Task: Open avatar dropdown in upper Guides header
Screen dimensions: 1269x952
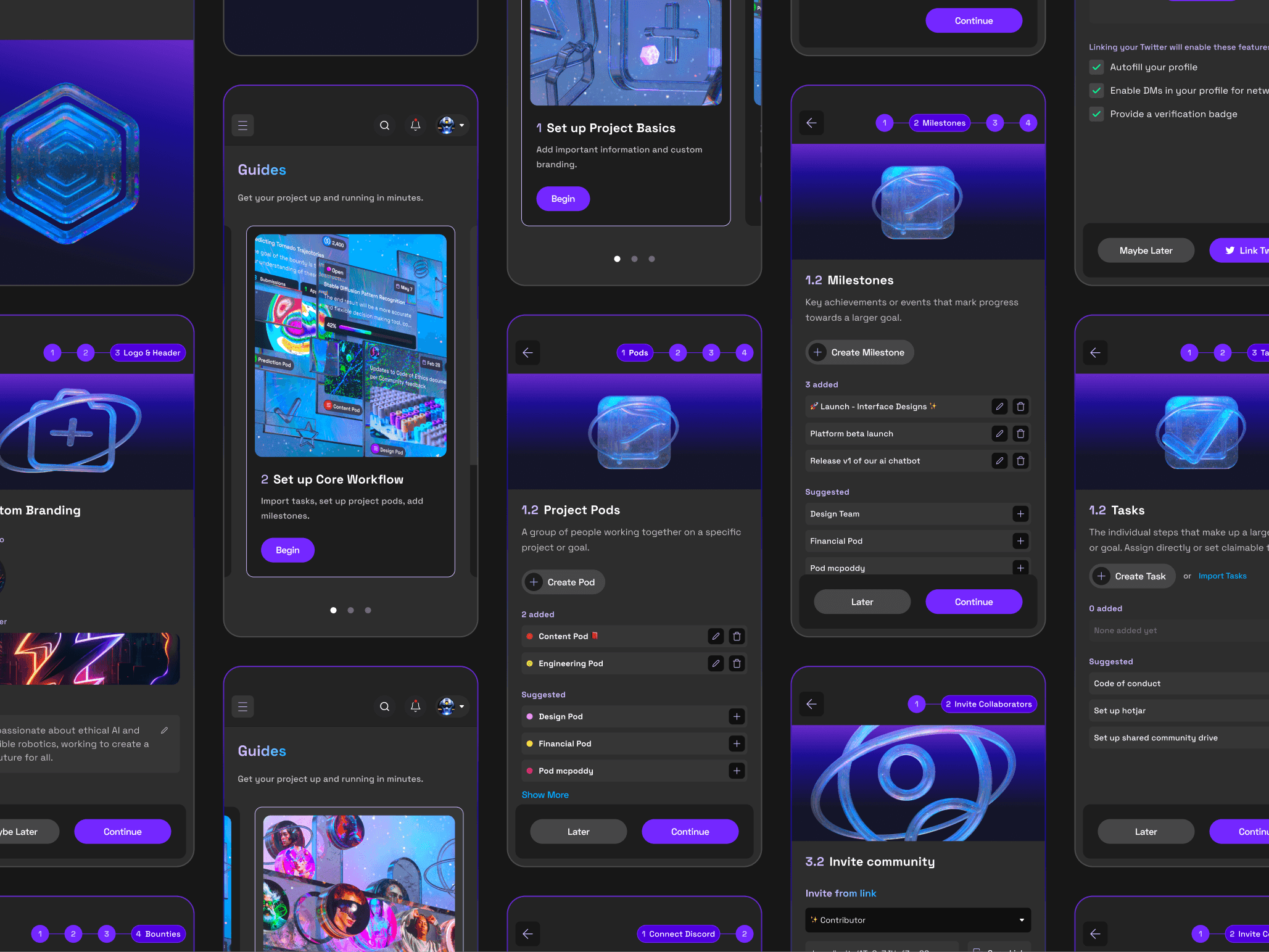Action: click(x=452, y=126)
